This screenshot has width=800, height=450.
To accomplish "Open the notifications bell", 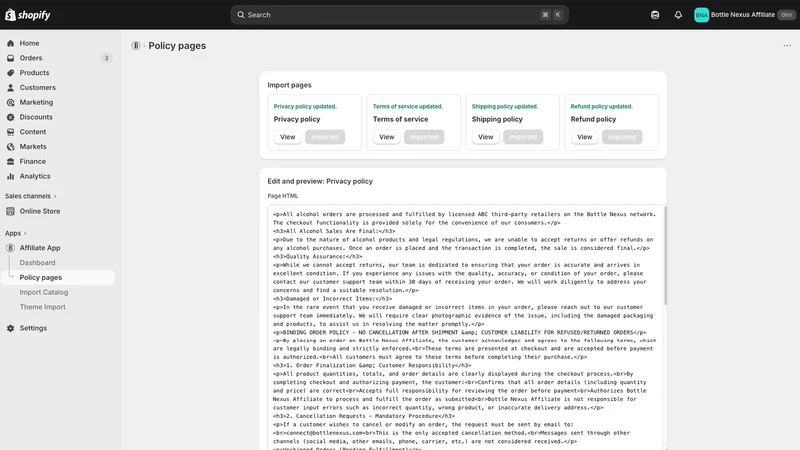I will tap(678, 15).
